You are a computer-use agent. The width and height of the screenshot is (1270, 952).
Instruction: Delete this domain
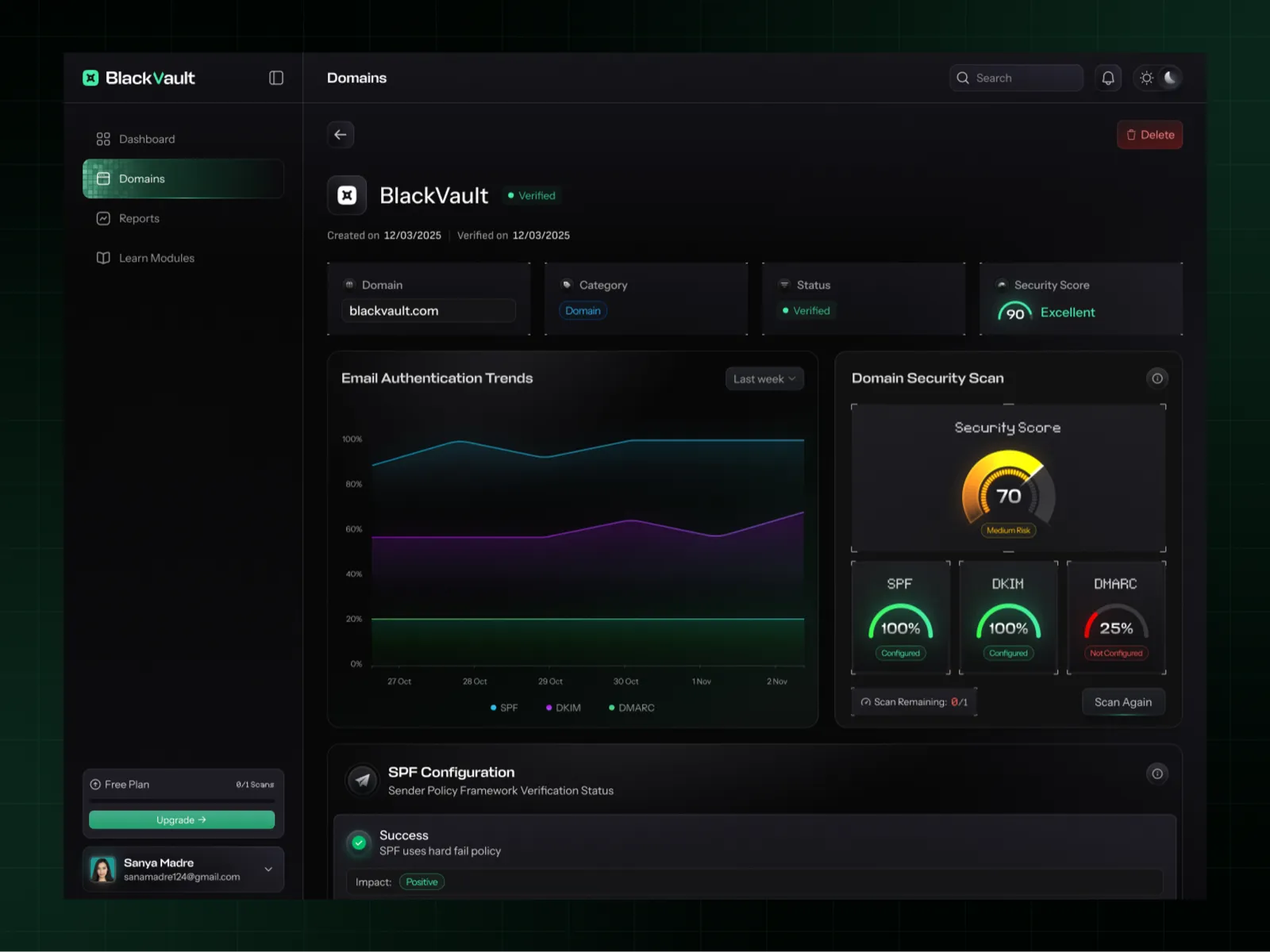pos(1149,135)
